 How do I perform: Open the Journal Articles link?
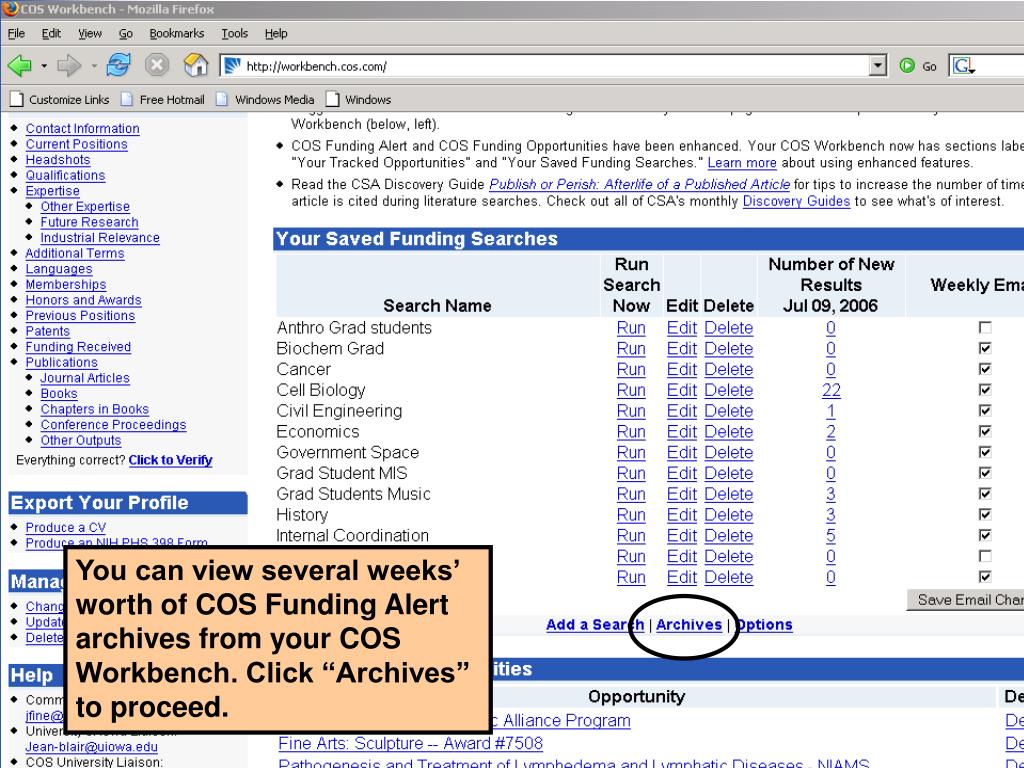(85, 378)
